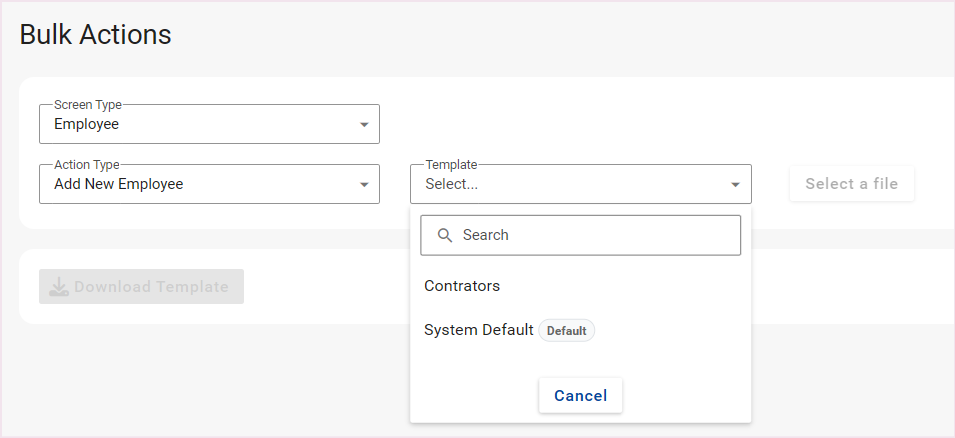
Task: Click the Search placeholder text
Action: point(486,235)
